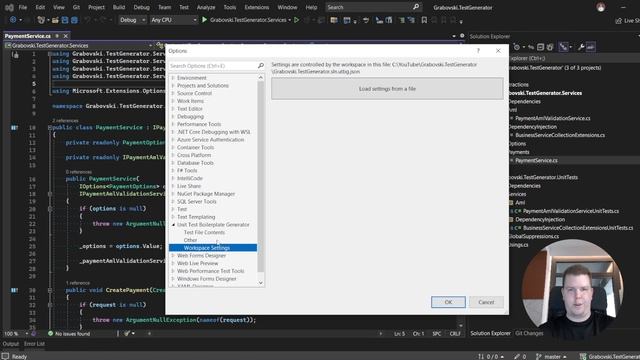640x360 pixels.
Task: Click the No issues found status indicator
Action: point(69,333)
